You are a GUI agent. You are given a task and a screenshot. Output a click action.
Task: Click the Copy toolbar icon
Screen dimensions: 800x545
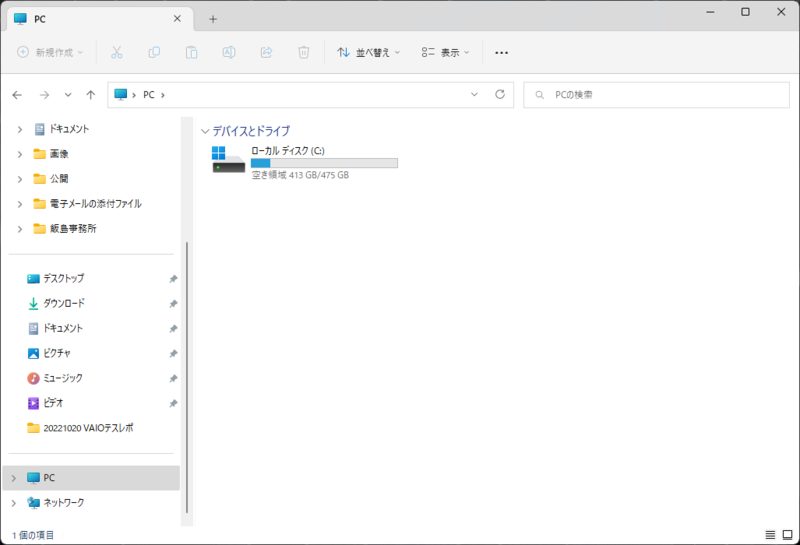pyautogui.click(x=154, y=52)
